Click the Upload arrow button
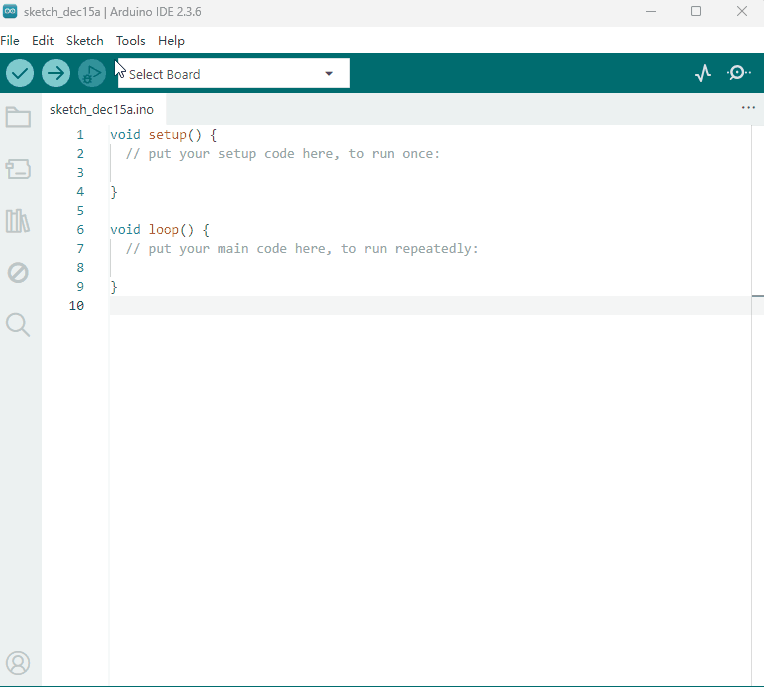 [x=56, y=74]
